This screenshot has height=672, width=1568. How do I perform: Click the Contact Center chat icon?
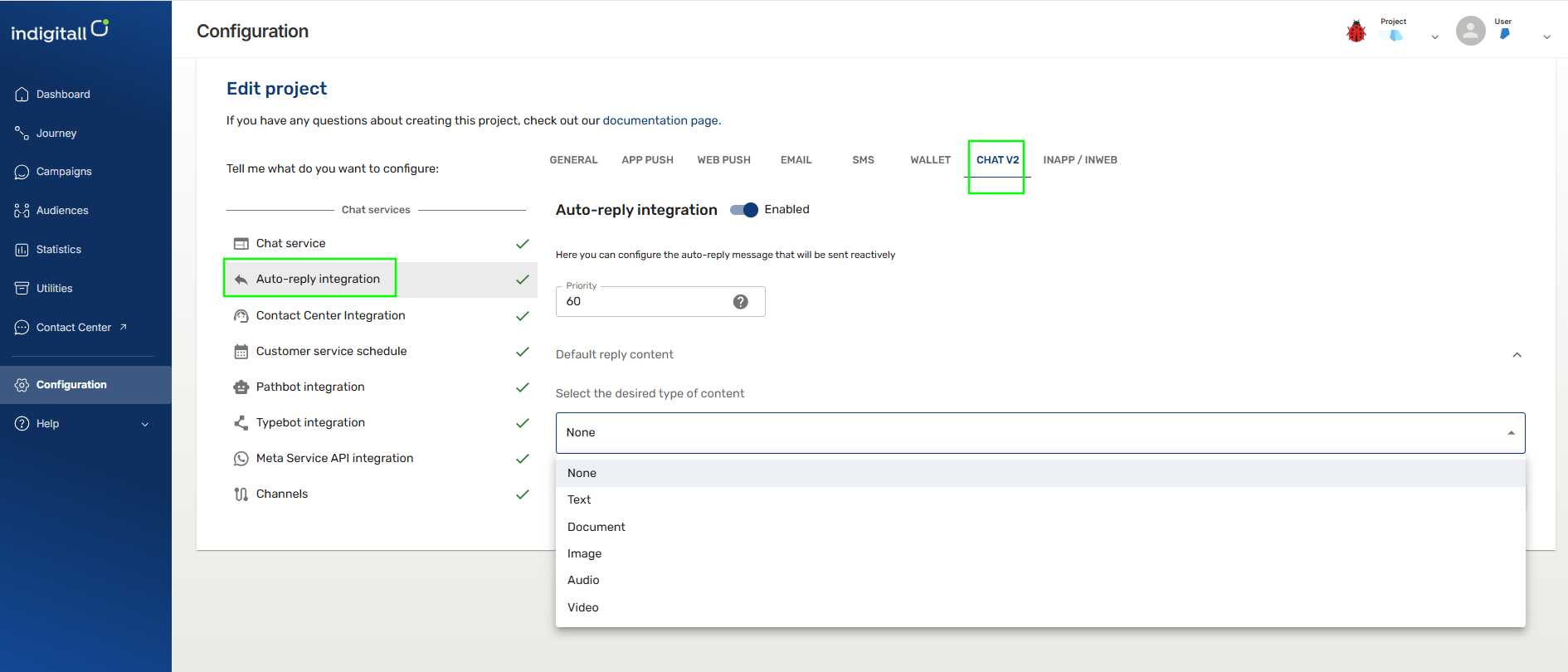22,328
